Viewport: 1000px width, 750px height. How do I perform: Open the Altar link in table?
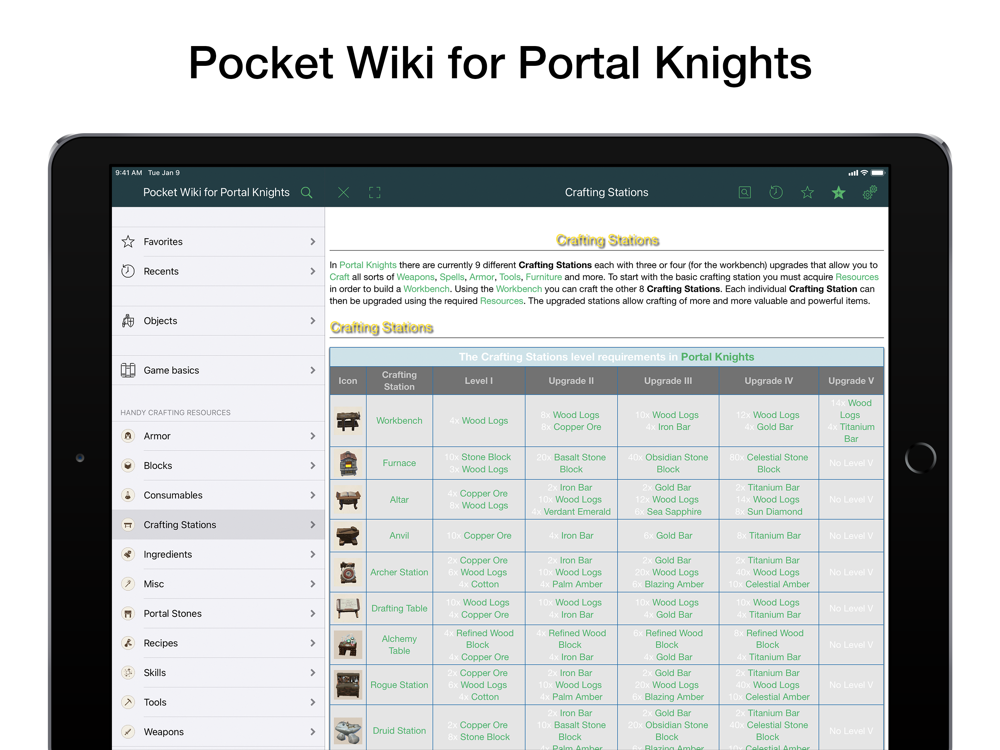click(399, 499)
